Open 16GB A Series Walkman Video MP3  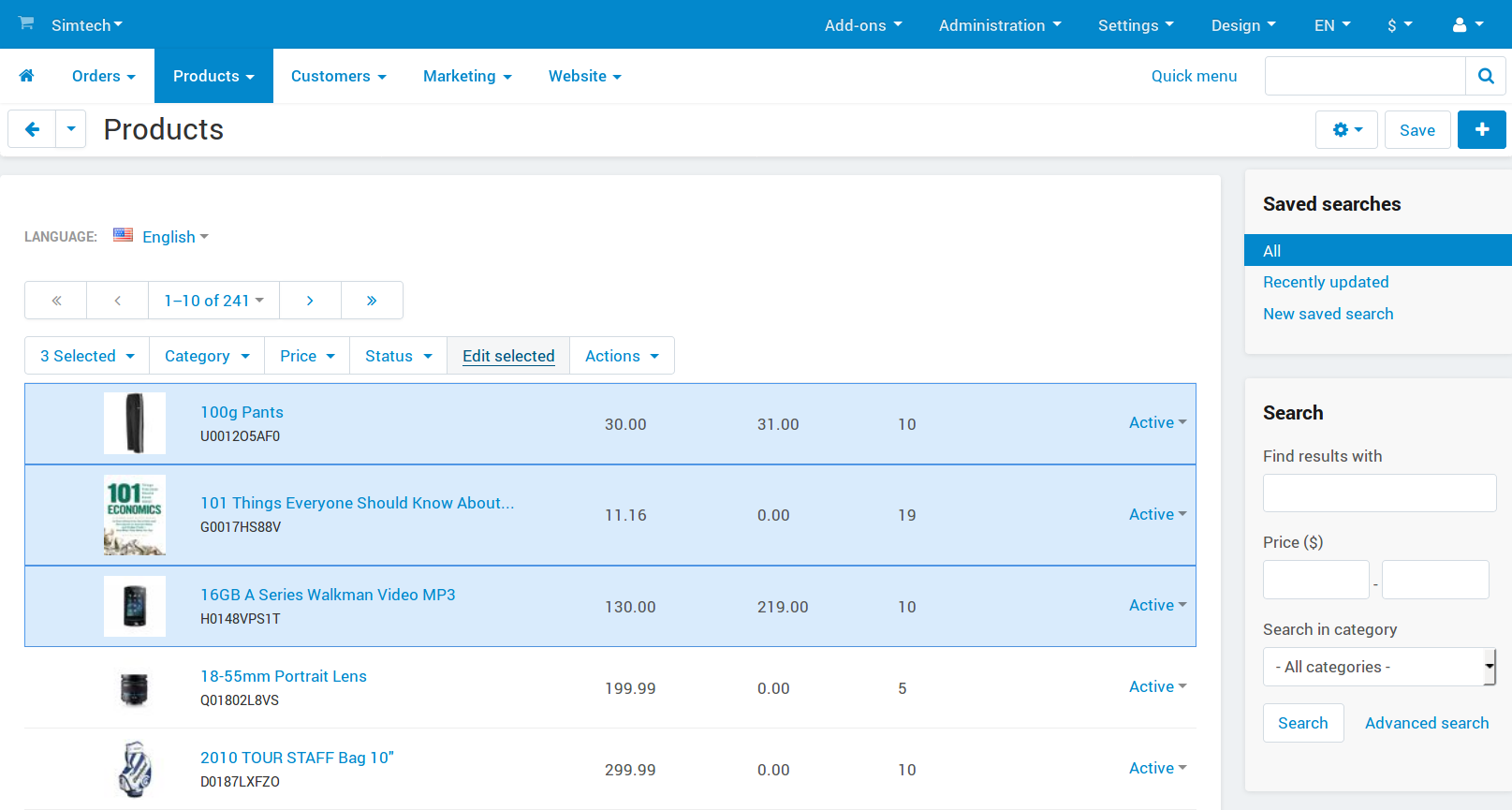328,595
